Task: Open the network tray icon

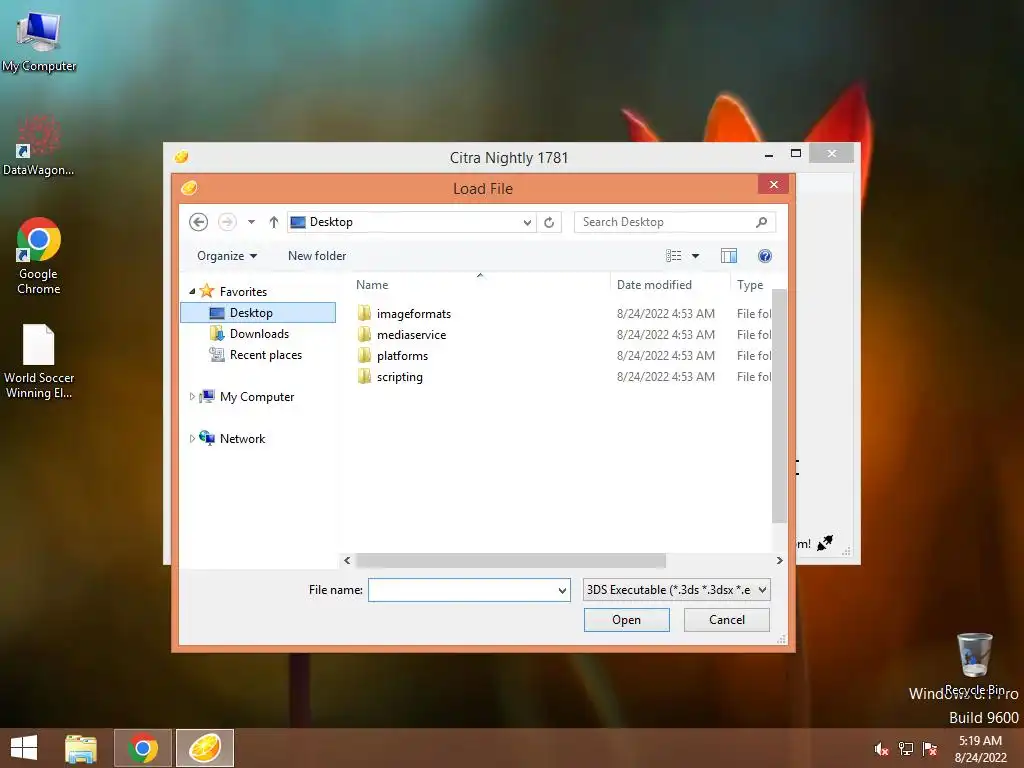Action: (x=906, y=749)
